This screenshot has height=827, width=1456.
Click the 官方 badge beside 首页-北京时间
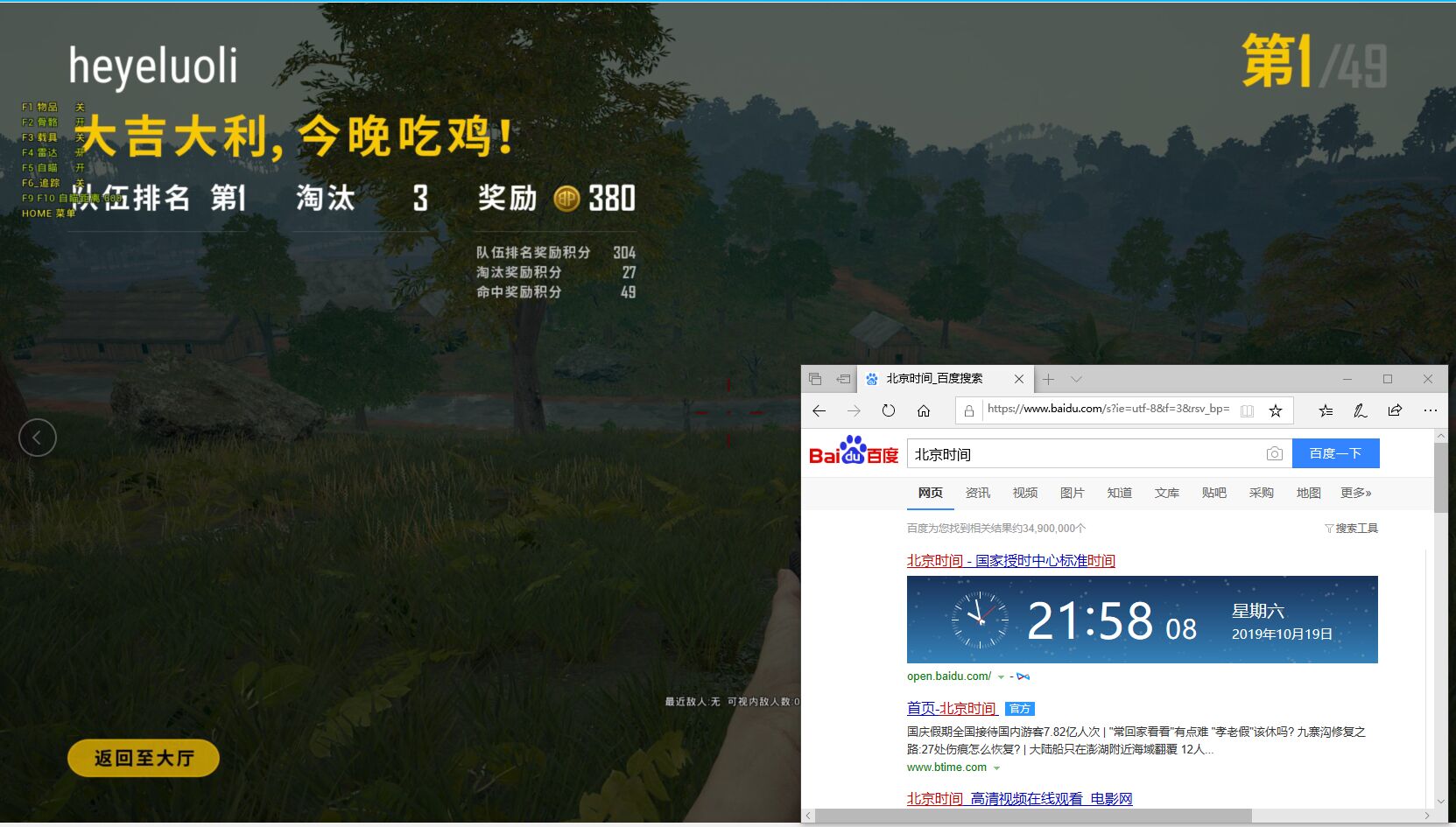(1020, 709)
